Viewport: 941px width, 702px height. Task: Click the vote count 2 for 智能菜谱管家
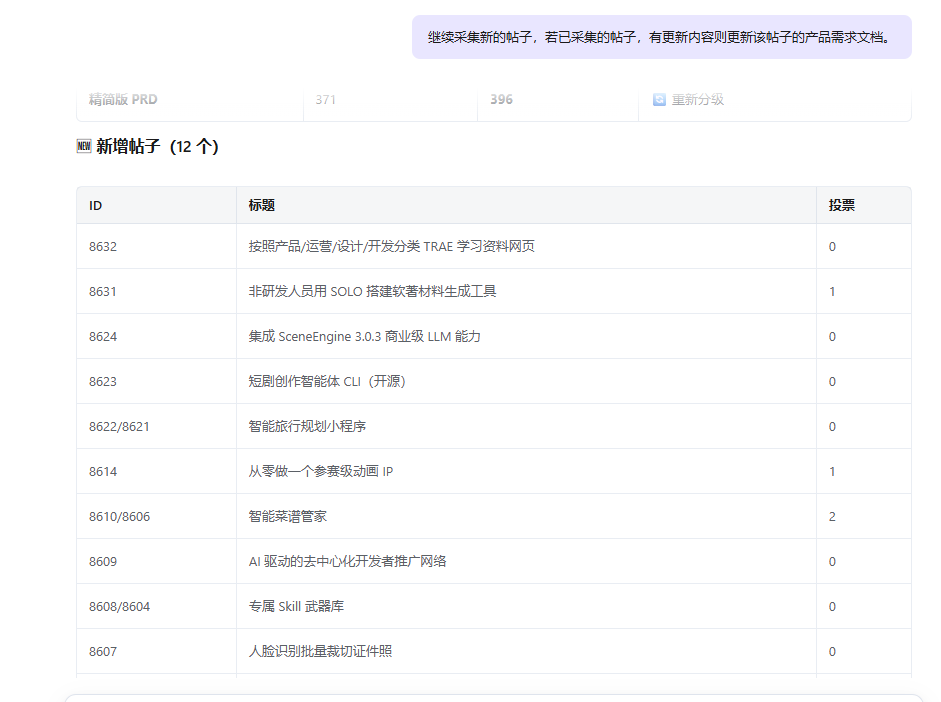[x=832, y=517]
